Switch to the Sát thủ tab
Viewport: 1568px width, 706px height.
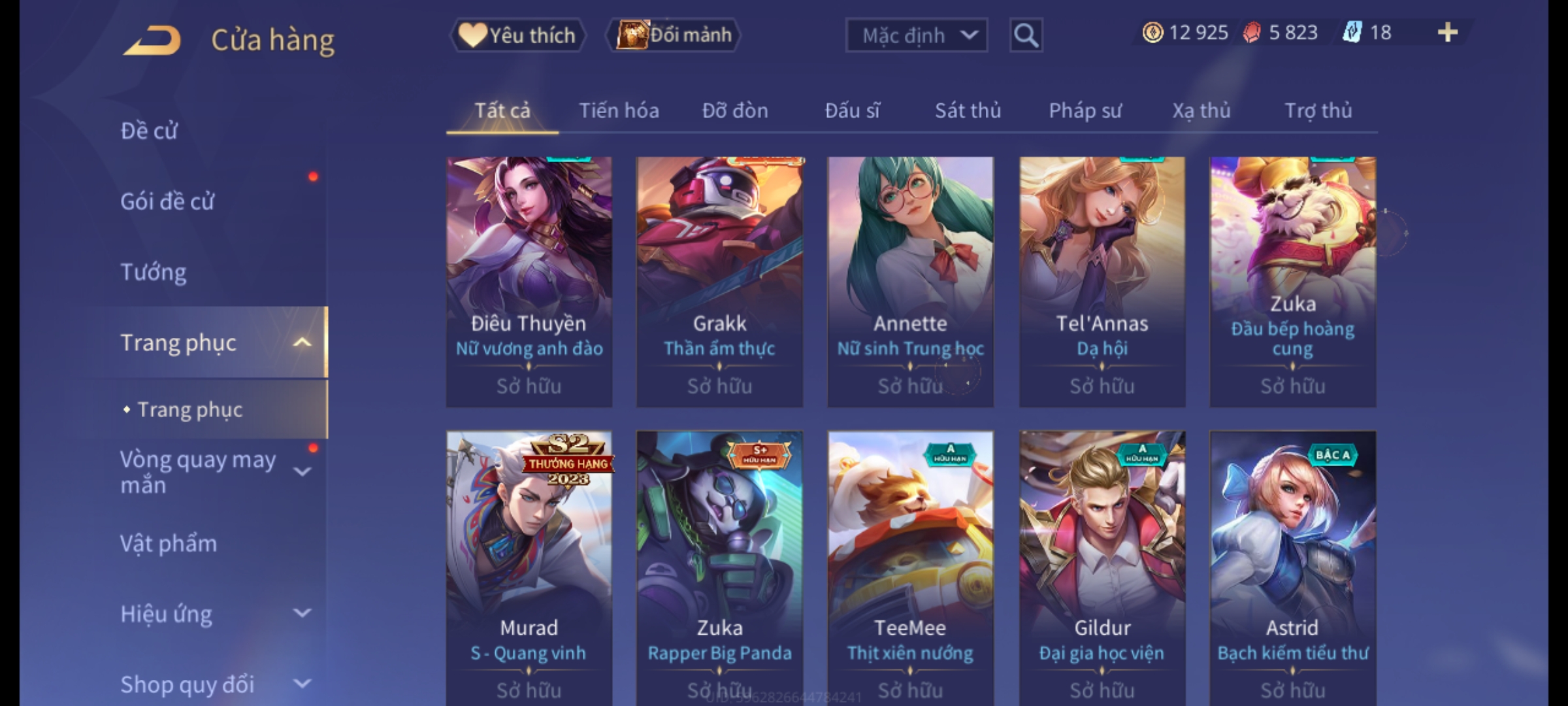(968, 111)
